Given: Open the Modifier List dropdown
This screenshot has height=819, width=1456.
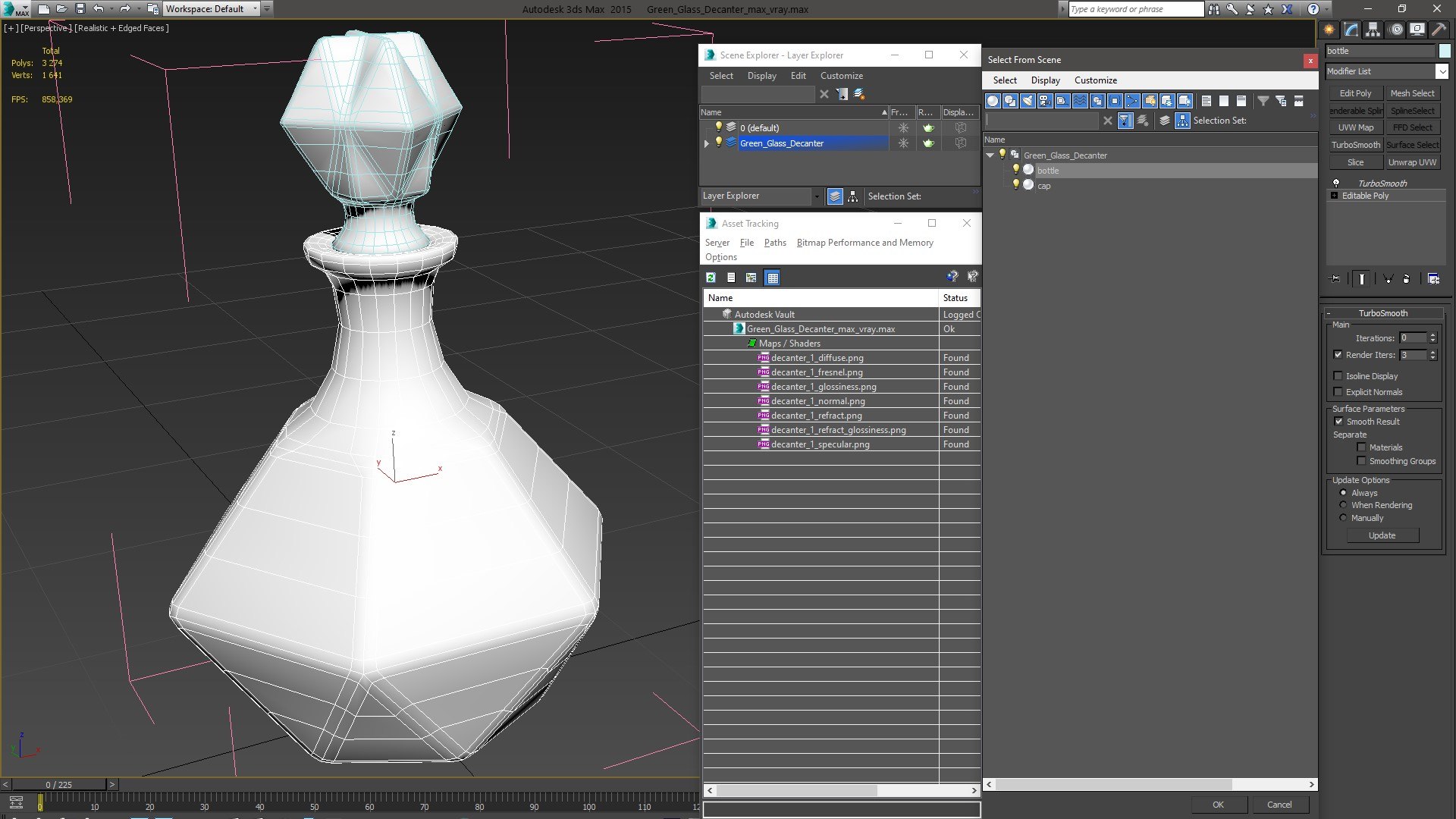Looking at the screenshot, I should 1442,71.
